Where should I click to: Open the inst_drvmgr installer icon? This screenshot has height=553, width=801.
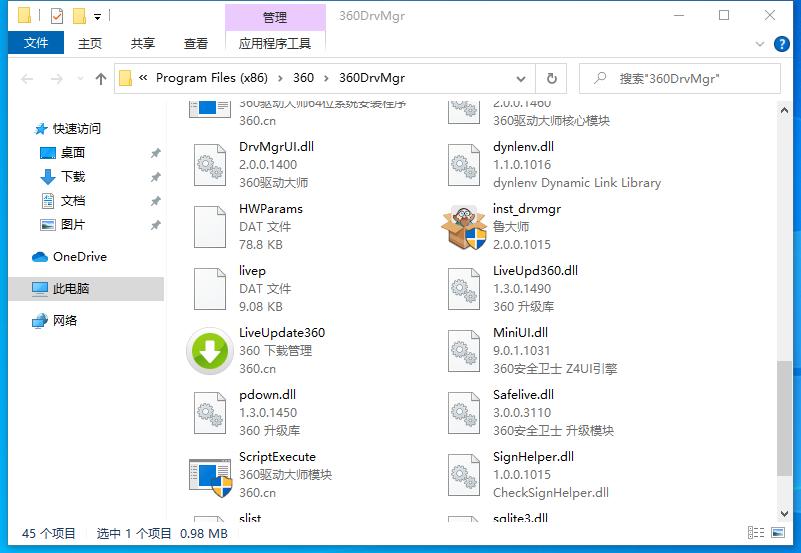[464, 227]
